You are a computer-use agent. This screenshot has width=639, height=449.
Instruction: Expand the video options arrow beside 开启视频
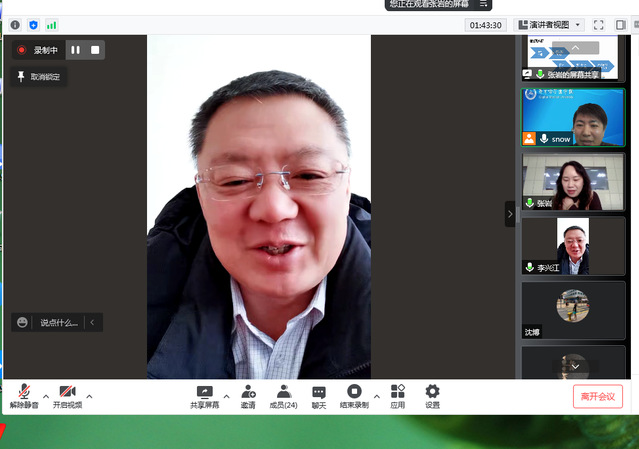[89, 394]
